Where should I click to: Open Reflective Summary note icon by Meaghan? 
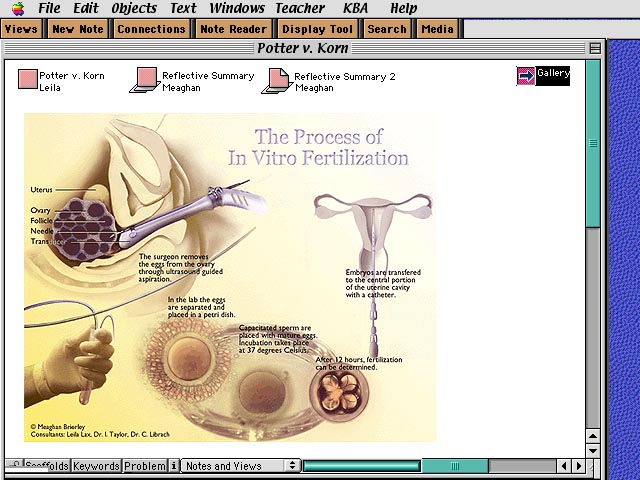click(144, 80)
